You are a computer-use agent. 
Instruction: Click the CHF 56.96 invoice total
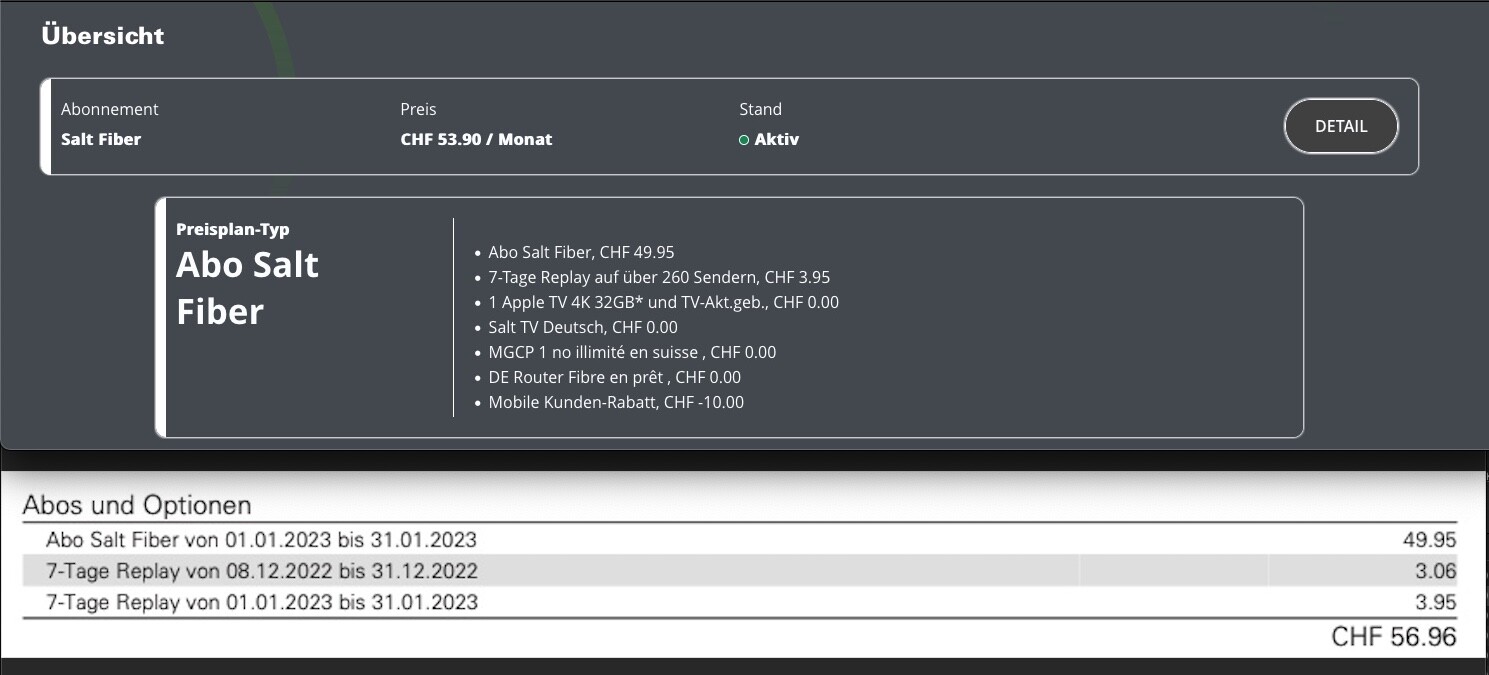click(x=1393, y=637)
